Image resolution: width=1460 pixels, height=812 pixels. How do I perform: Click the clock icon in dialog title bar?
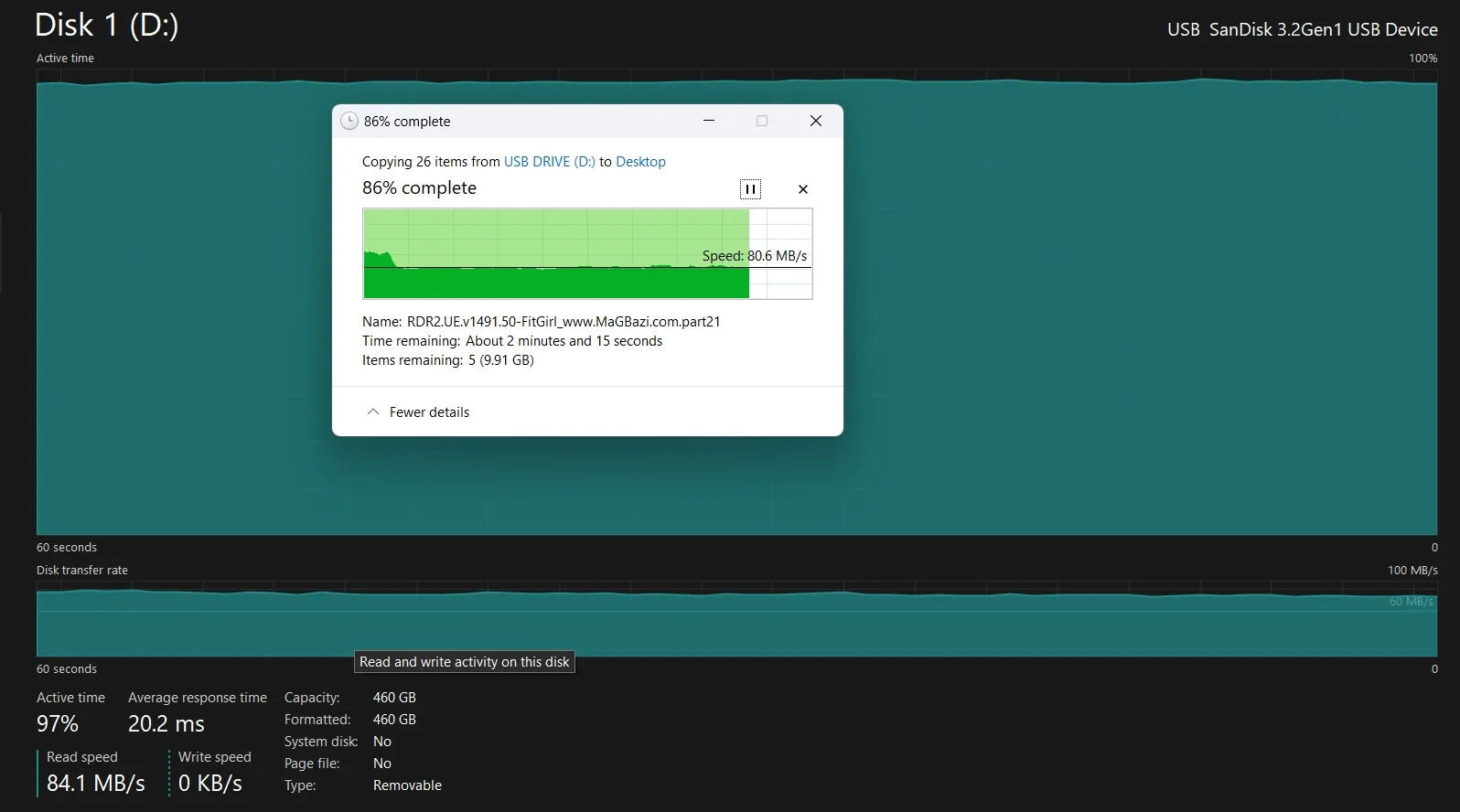(x=349, y=121)
